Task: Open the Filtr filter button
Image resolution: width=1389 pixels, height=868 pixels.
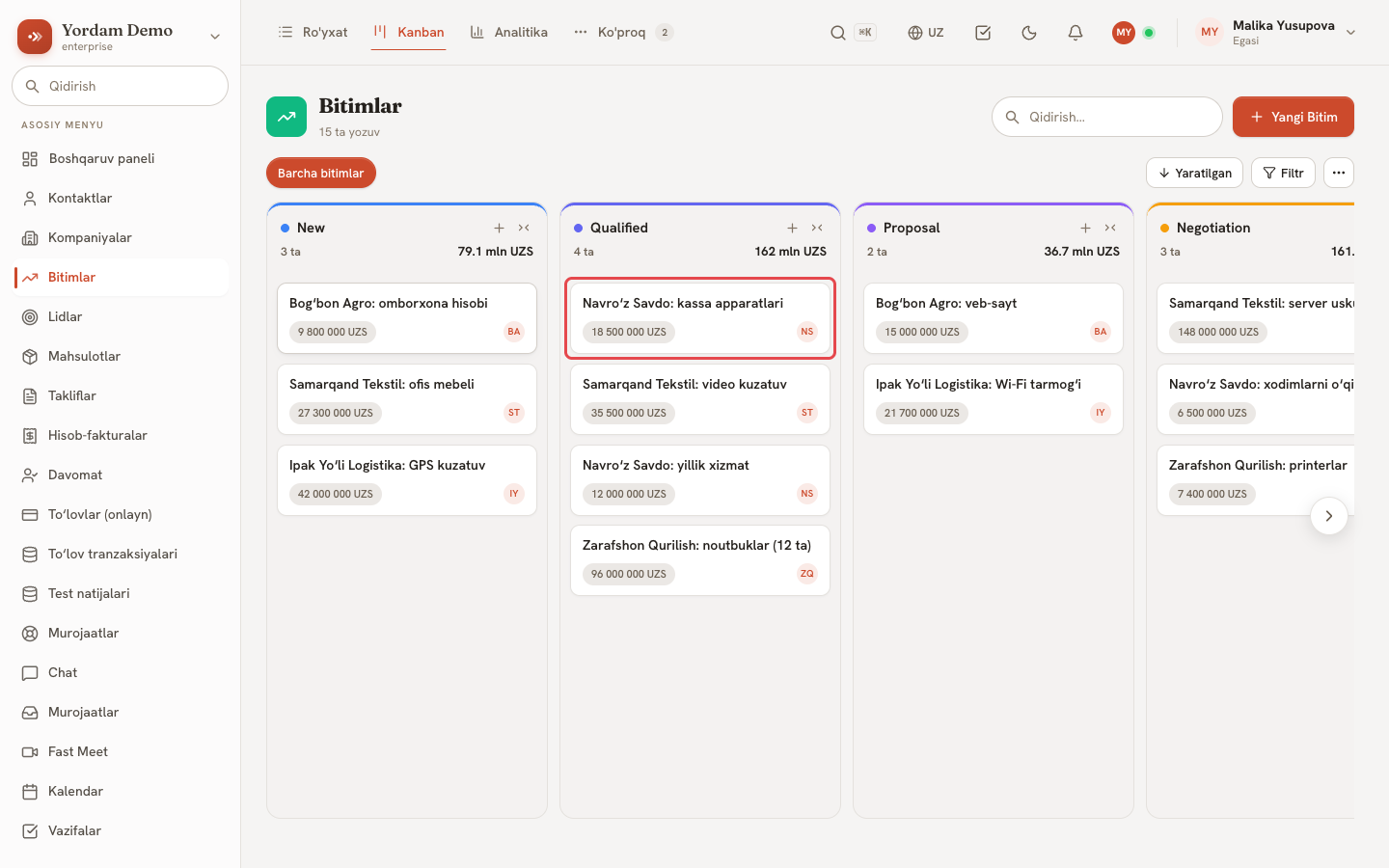Action: 1283,173
